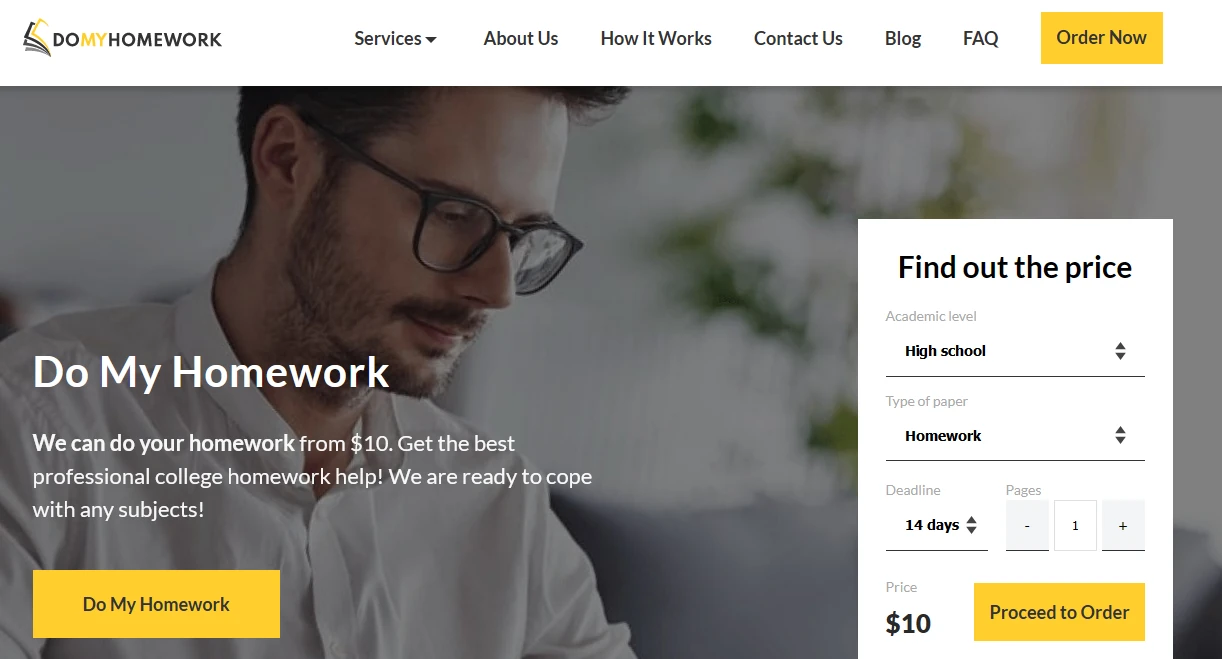
Task: Decrease pages with the minus button
Action: point(1027,525)
